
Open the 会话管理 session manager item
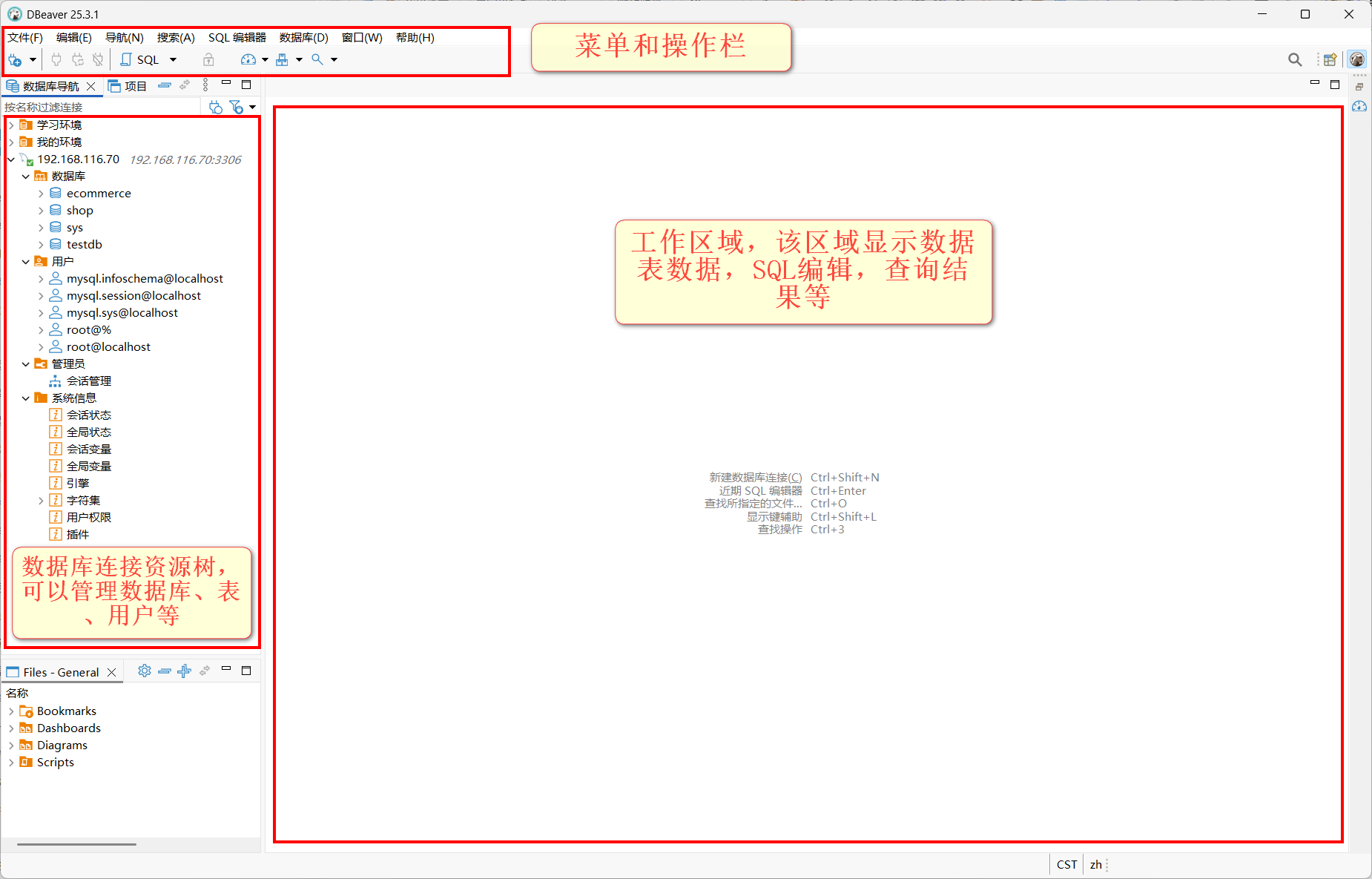click(89, 381)
